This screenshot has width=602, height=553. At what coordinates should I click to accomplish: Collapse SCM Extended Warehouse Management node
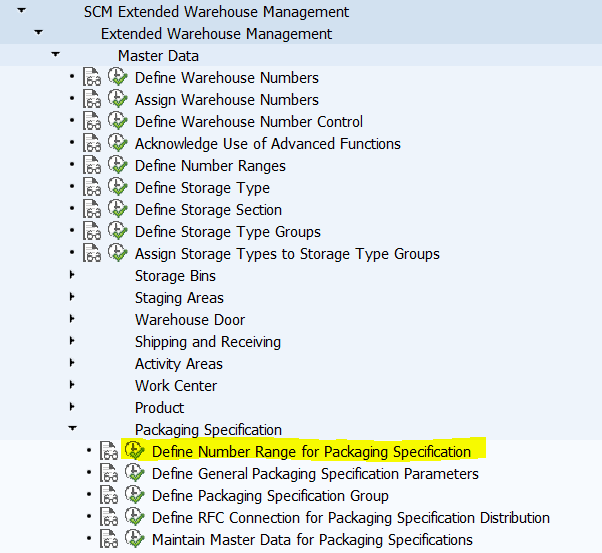tap(22, 10)
